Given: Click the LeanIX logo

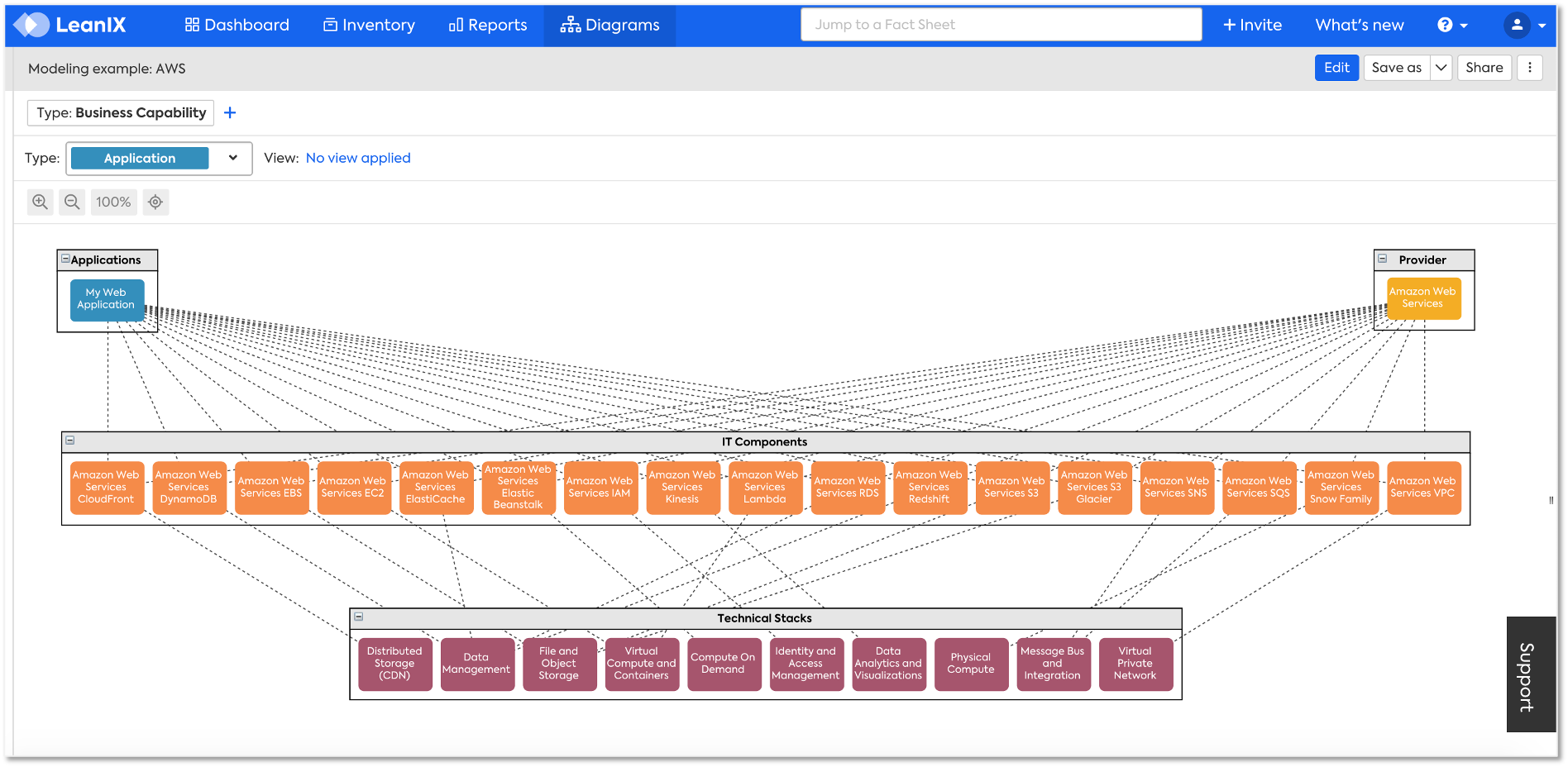Looking at the screenshot, I should pyautogui.click(x=70, y=25).
